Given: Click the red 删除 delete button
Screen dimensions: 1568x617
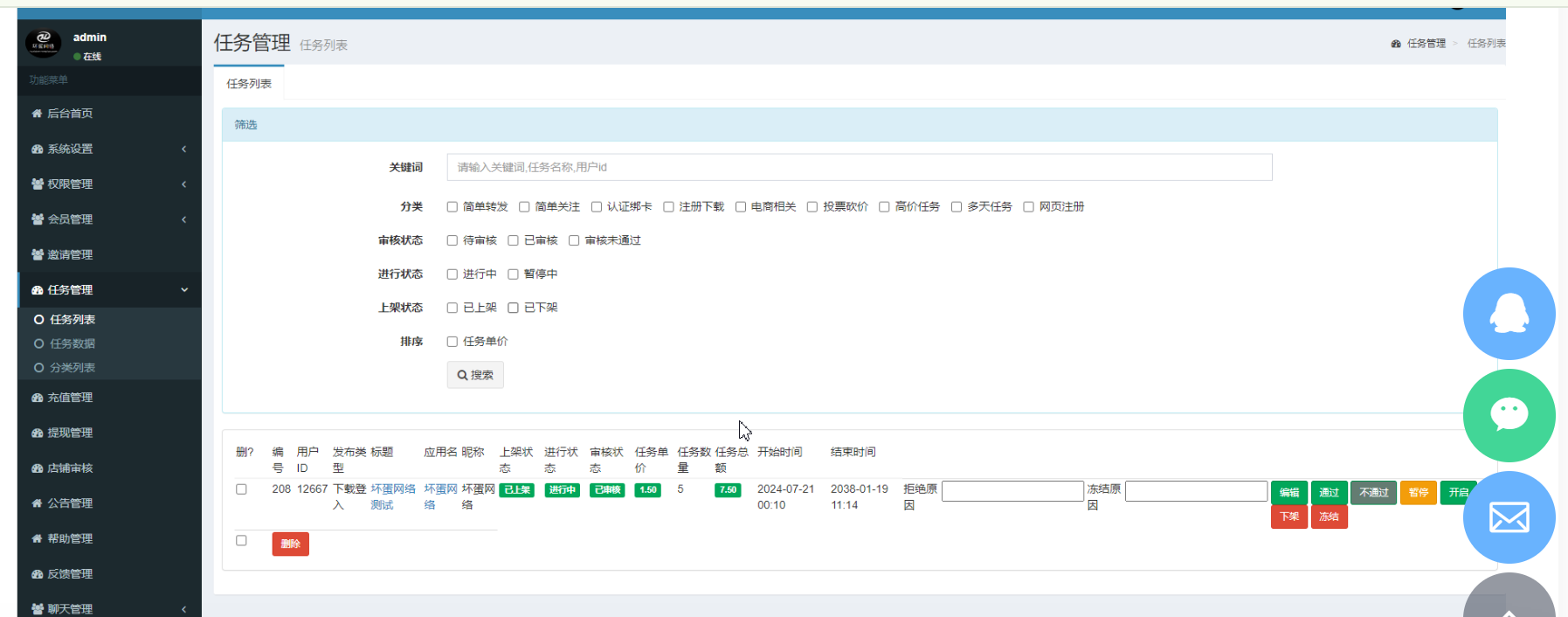Looking at the screenshot, I should (290, 544).
